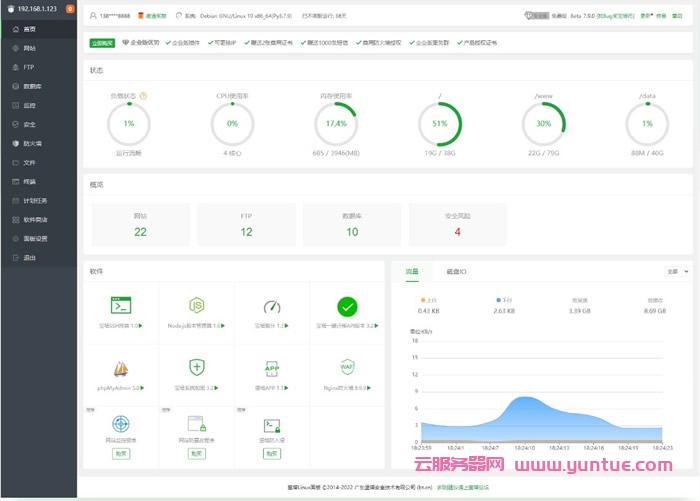Go to 数据库 (Database) in sidebar

pos(31,86)
